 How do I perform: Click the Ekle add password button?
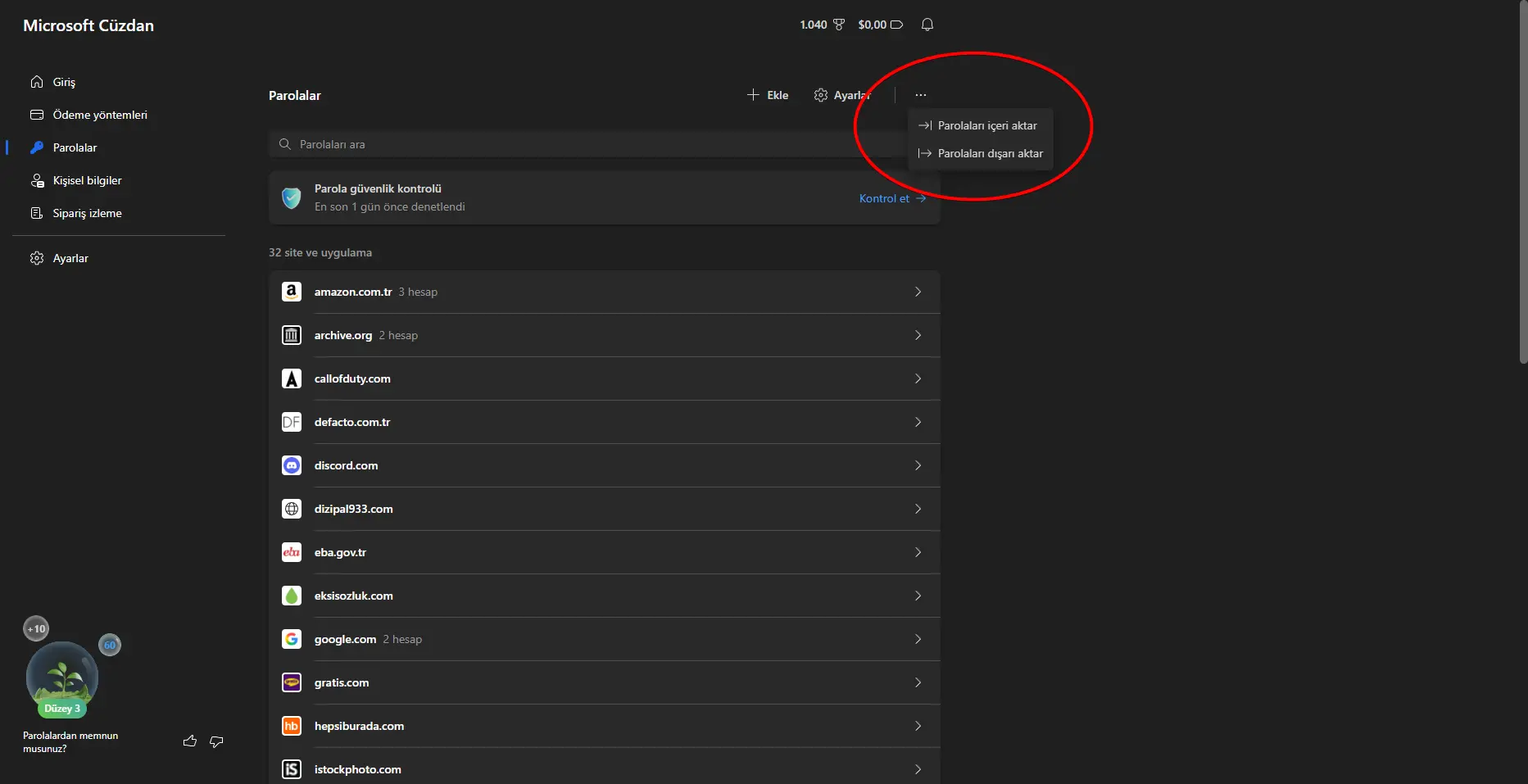pos(768,95)
